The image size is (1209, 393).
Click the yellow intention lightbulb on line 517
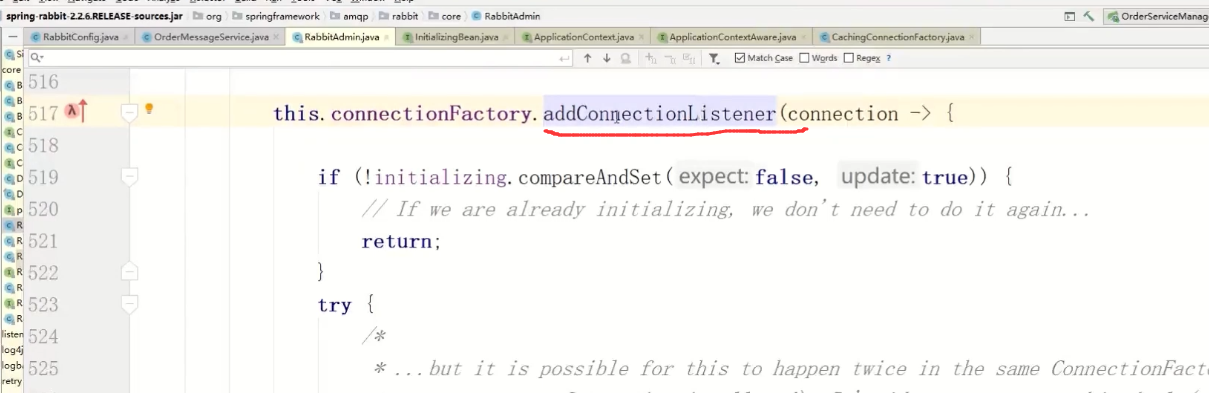click(149, 108)
